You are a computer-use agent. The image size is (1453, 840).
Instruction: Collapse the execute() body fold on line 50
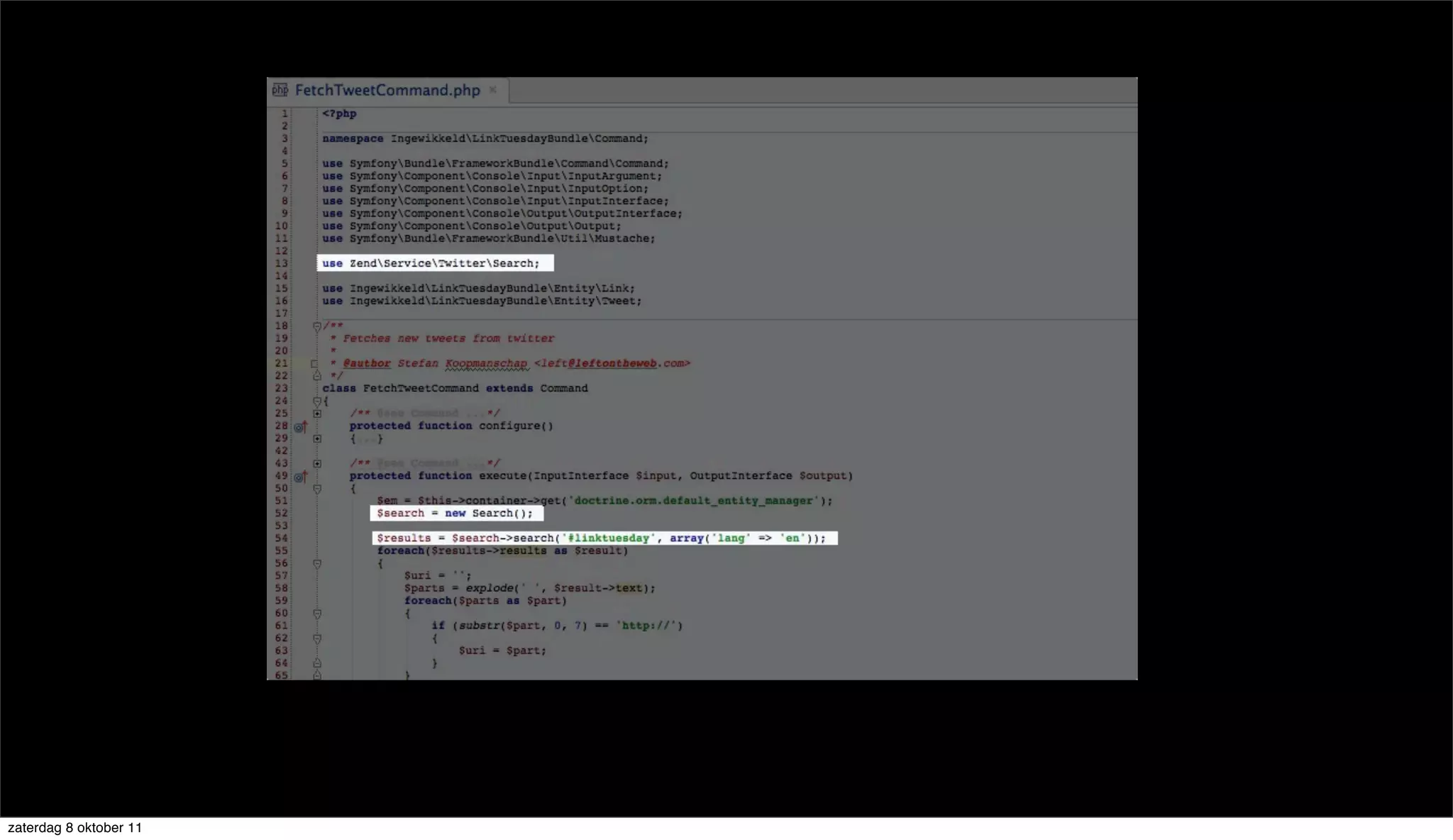(317, 489)
